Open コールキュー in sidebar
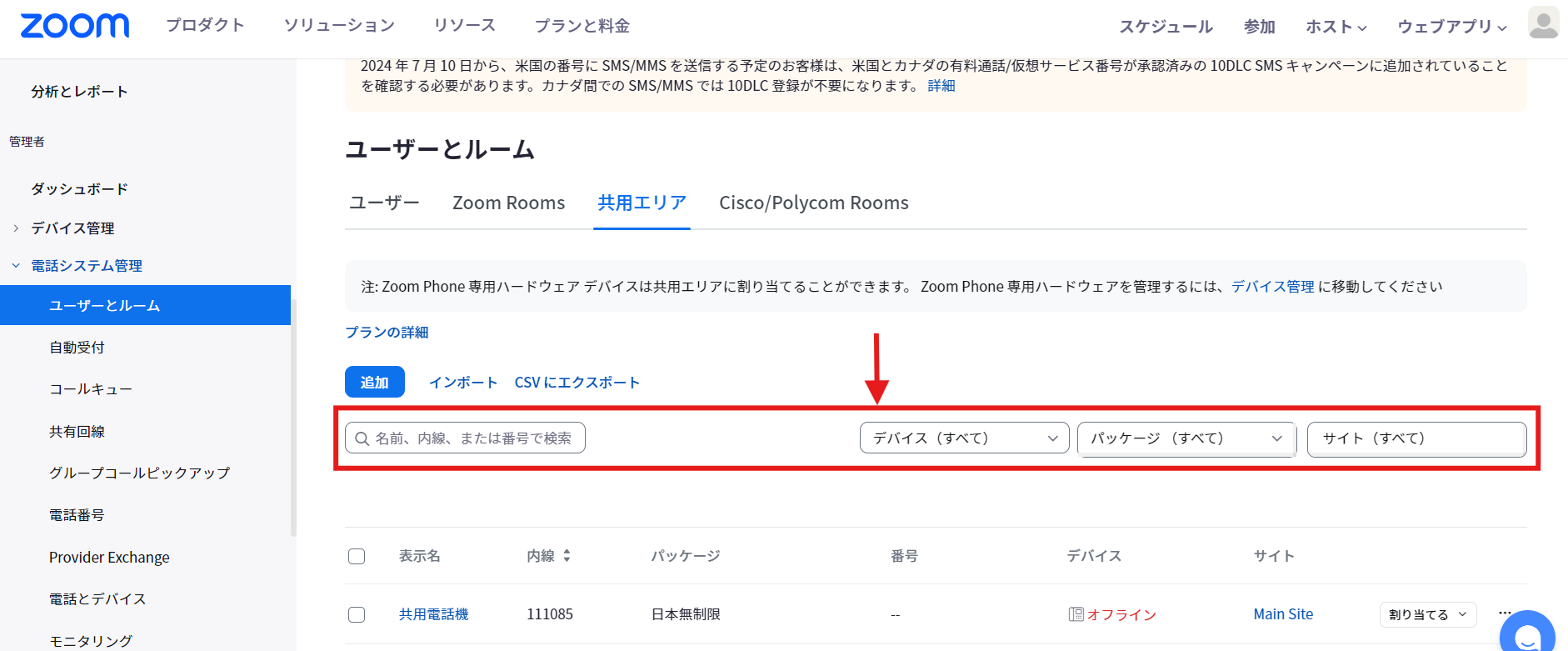Viewport: 1568px width, 651px height. [90, 388]
